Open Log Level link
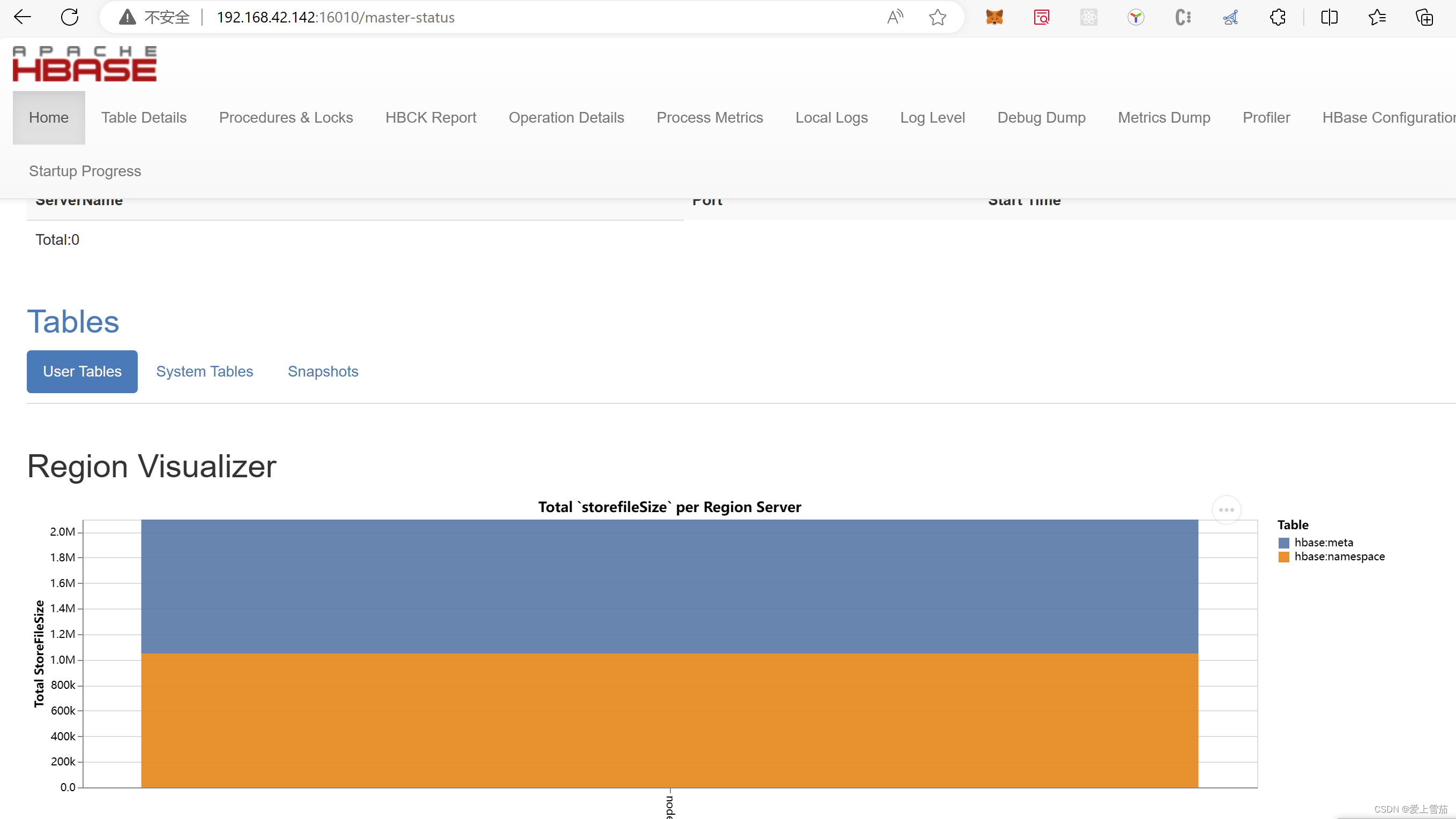The height and width of the screenshot is (819, 1456). click(x=932, y=117)
